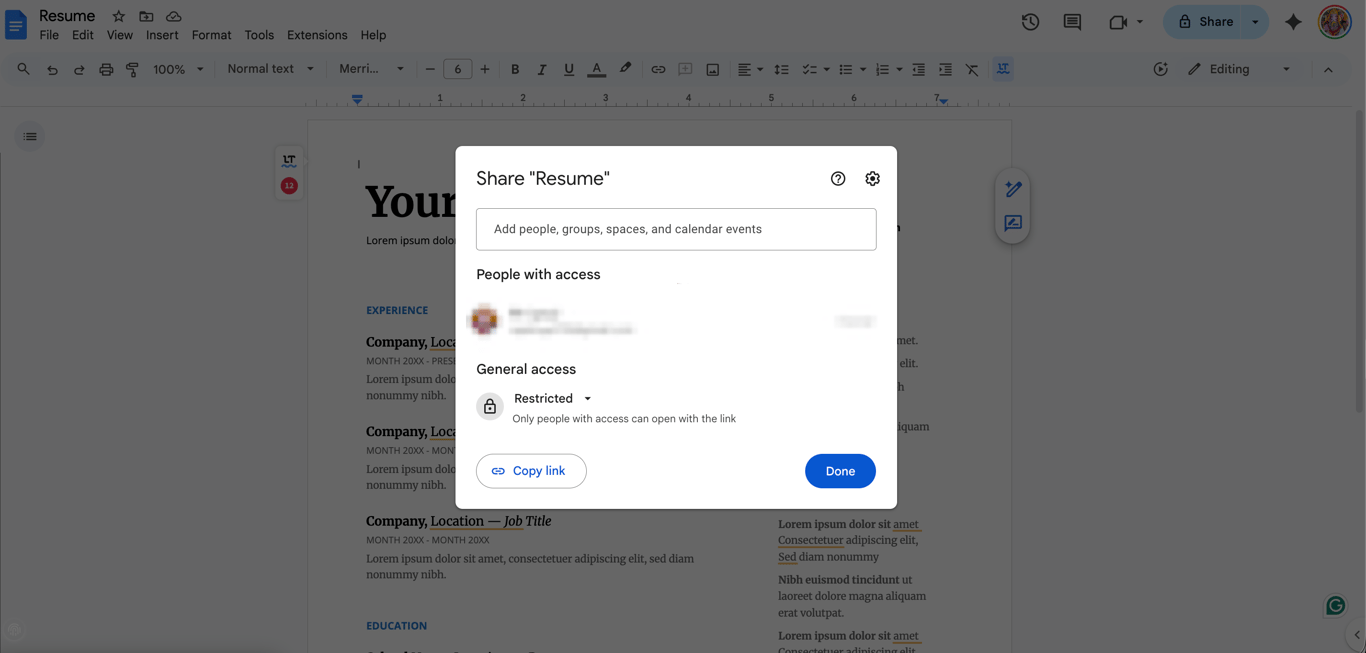The width and height of the screenshot is (1366, 653).
Task: Insert a link from toolbar
Action: pos(658,69)
